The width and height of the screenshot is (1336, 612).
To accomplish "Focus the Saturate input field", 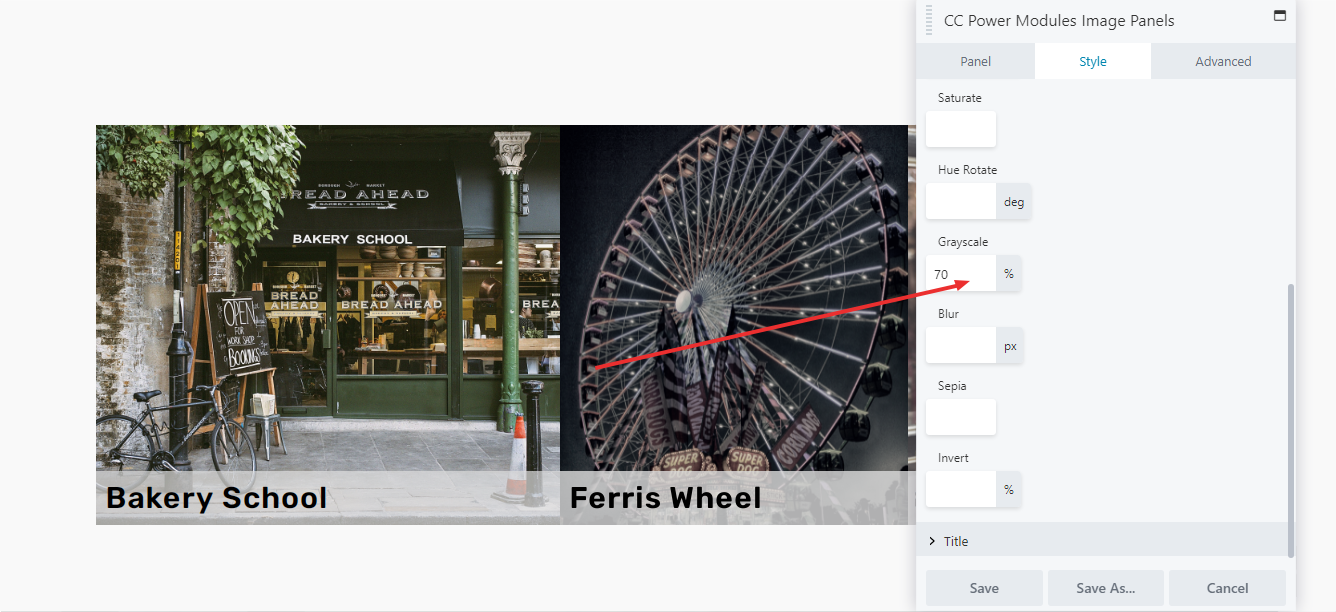I will pos(961,129).
